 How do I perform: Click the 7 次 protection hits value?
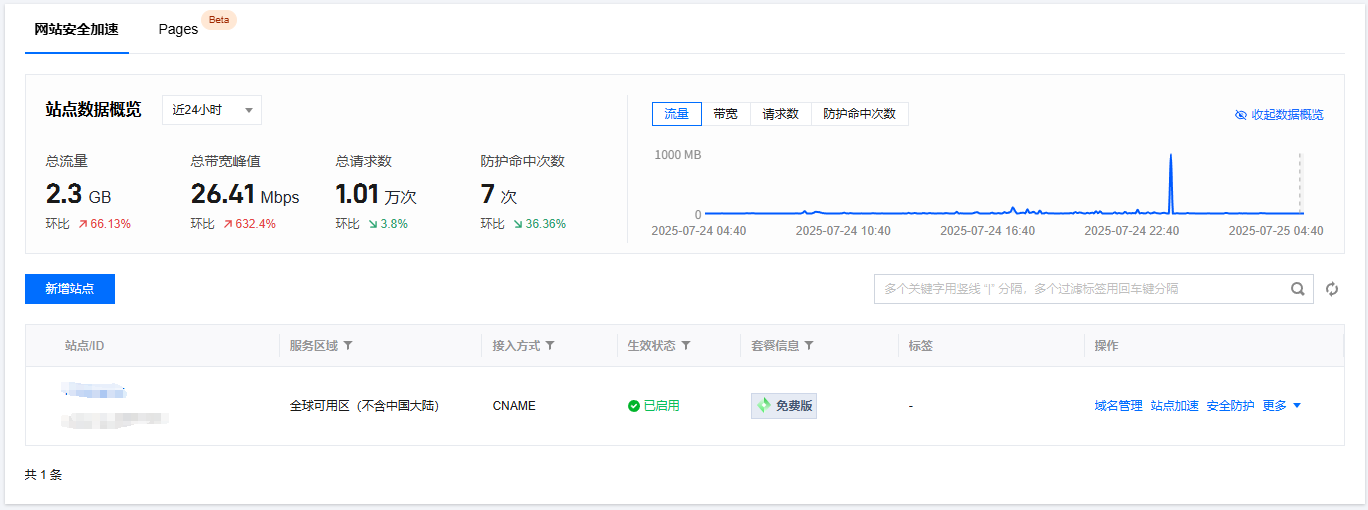499,195
